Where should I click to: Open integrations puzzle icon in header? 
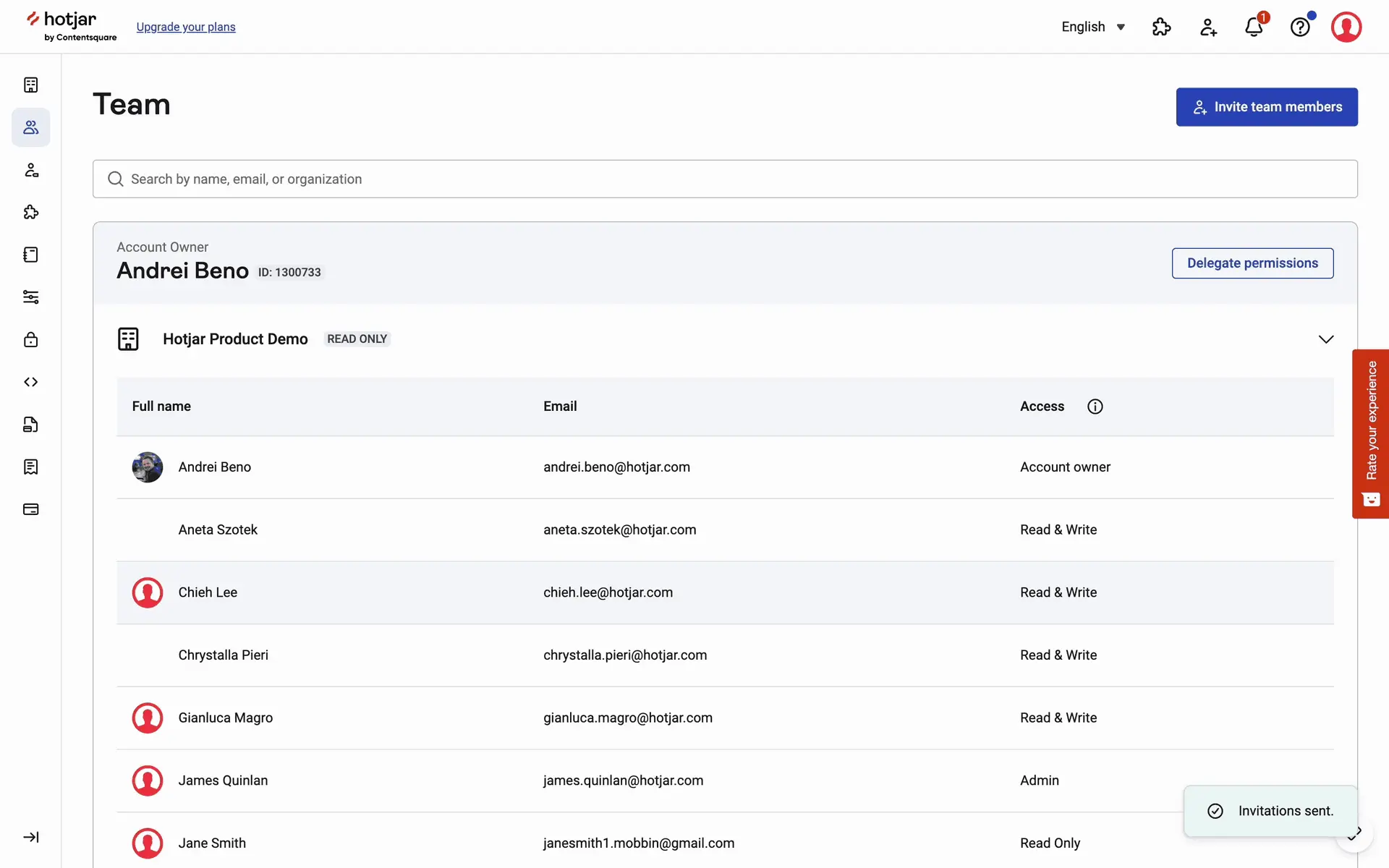(x=1161, y=27)
